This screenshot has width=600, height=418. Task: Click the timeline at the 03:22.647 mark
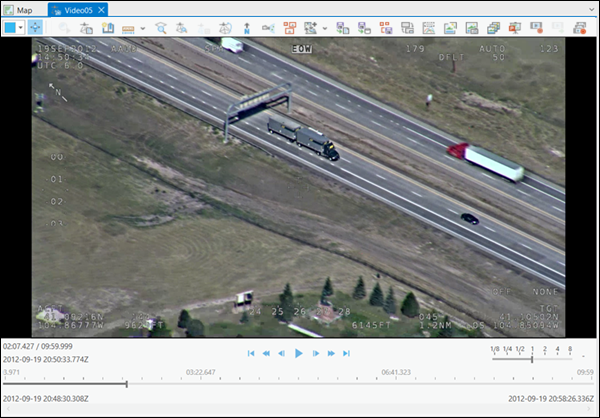pyautogui.click(x=202, y=382)
